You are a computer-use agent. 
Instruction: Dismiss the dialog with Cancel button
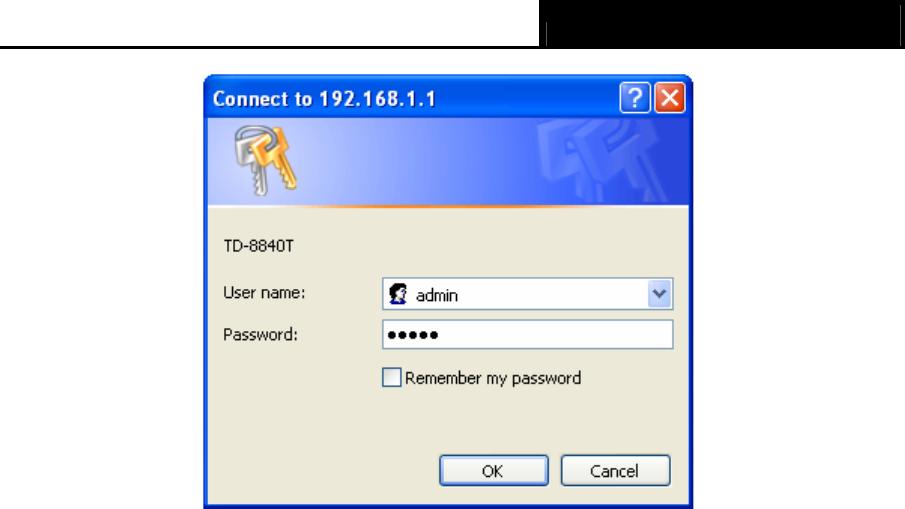click(x=615, y=470)
